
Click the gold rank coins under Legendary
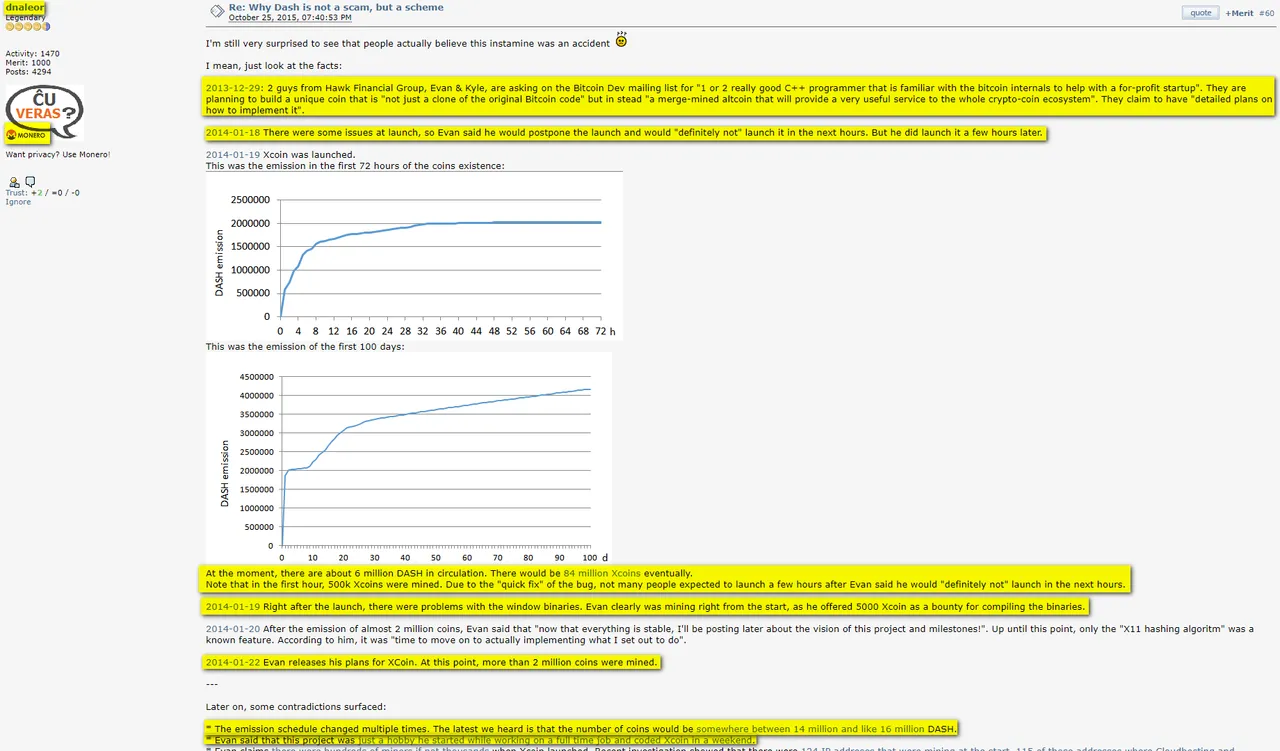[28, 27]
